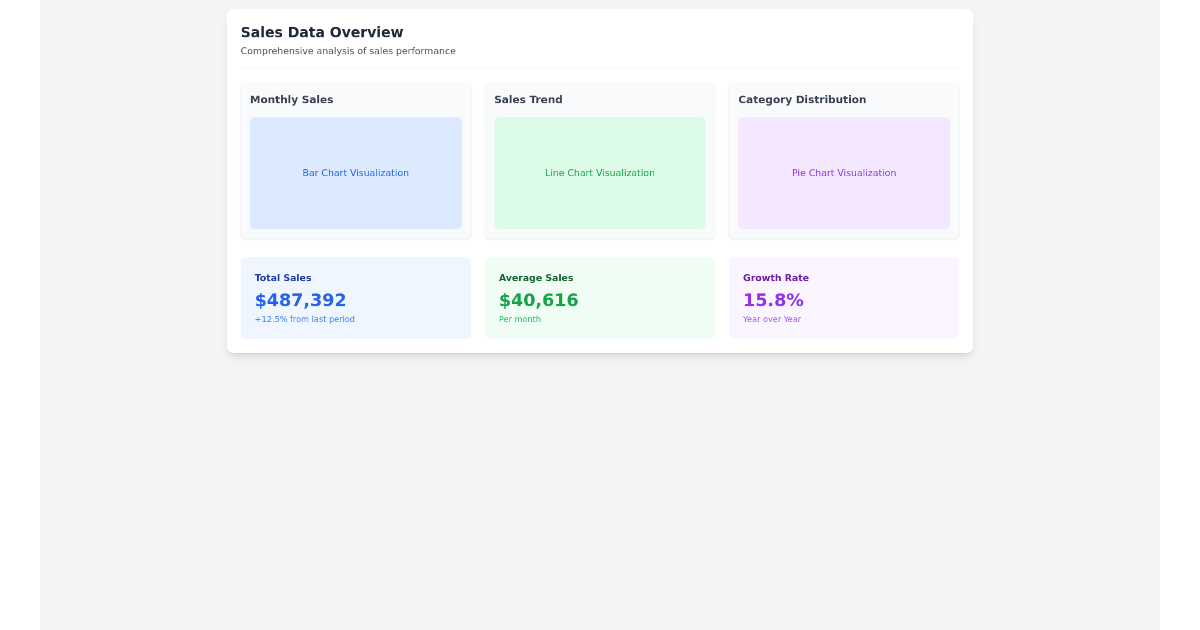
Task: Click the Average Sales summary card
Action: (600, 297)
